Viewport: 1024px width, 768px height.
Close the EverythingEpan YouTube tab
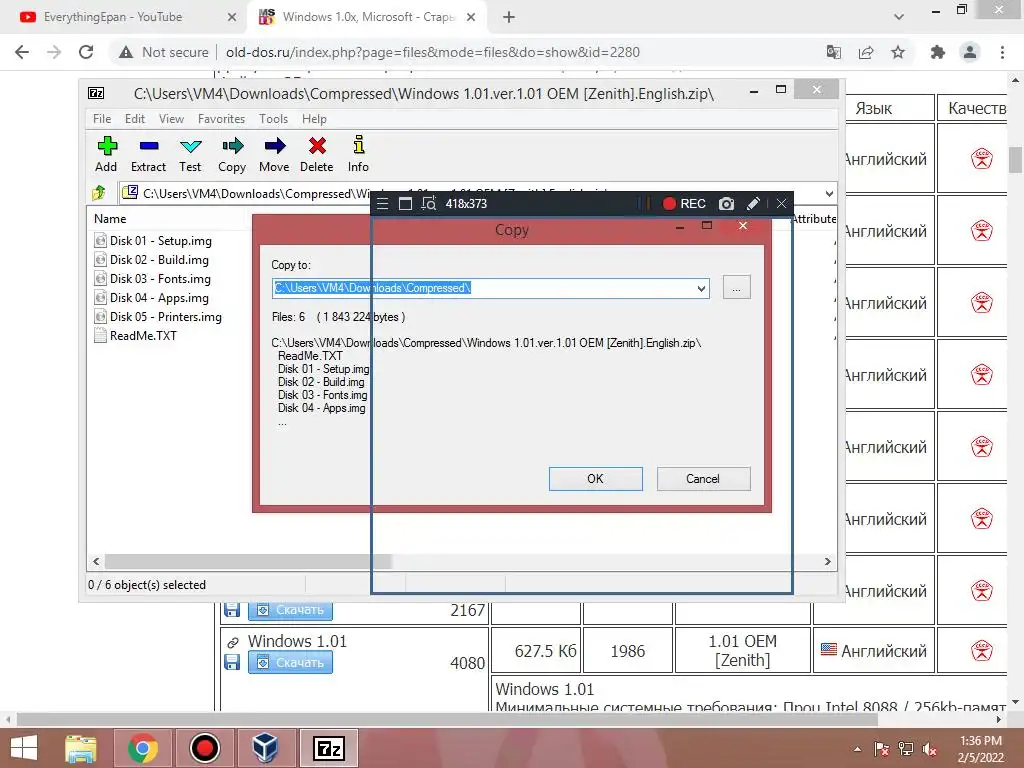click(x=231, y=17)
